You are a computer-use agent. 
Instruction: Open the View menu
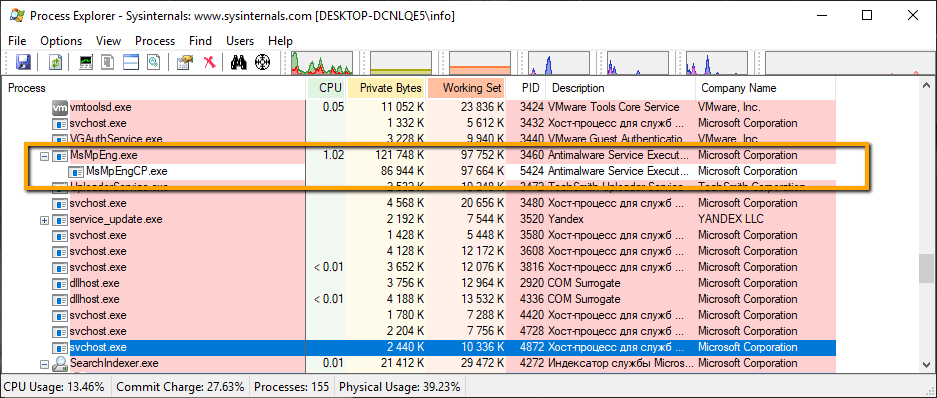pos(108,41)
